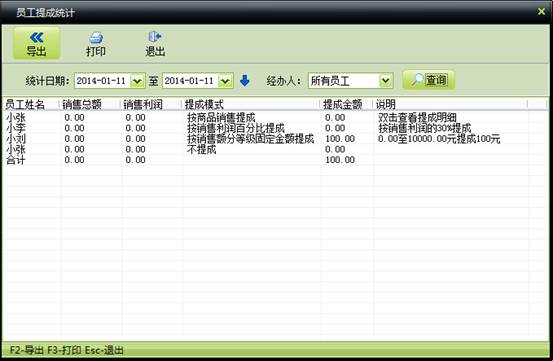Select the 合计 totals row

[x=275, y=160]
